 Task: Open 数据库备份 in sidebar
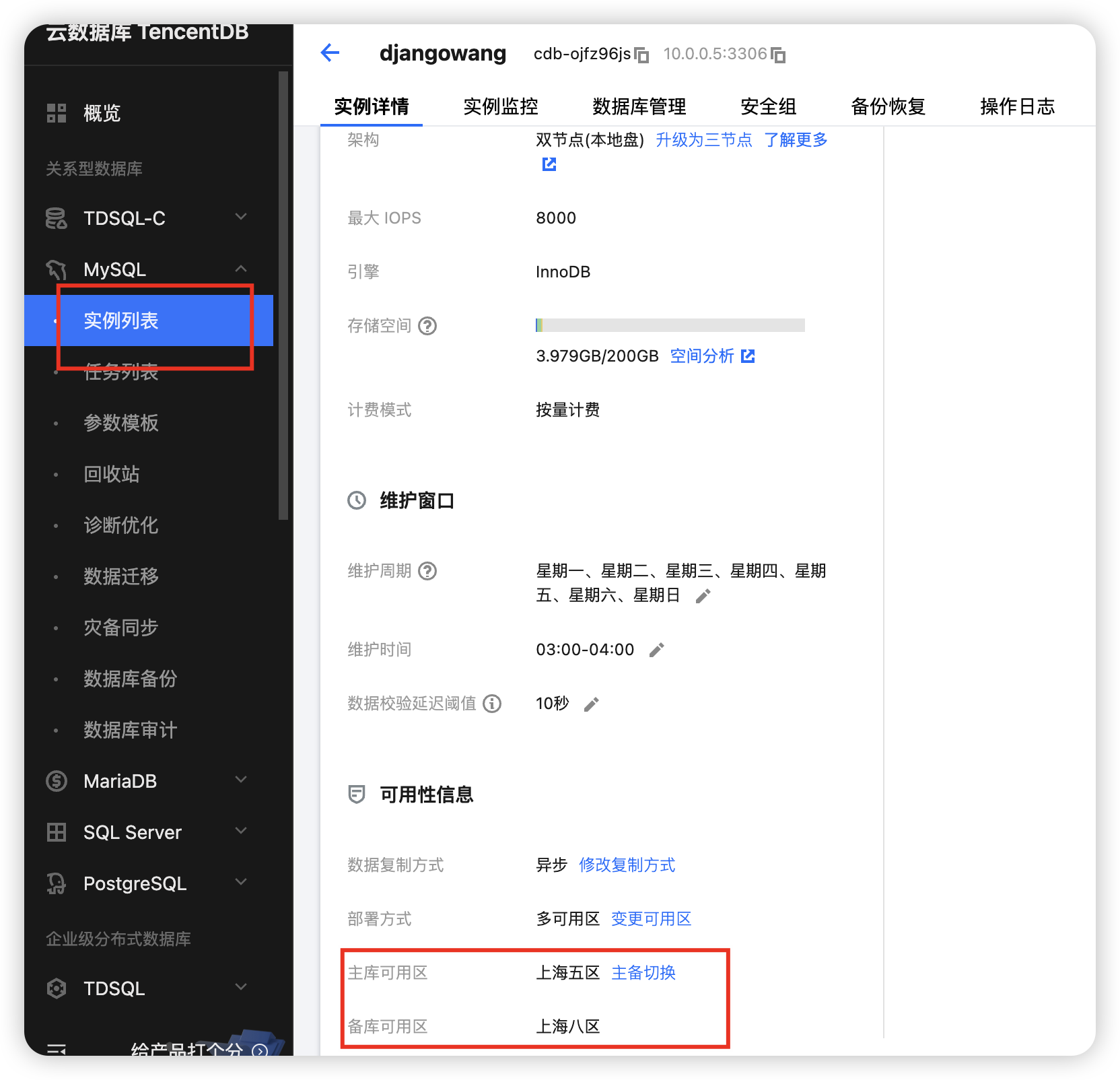tap(131, 679)
